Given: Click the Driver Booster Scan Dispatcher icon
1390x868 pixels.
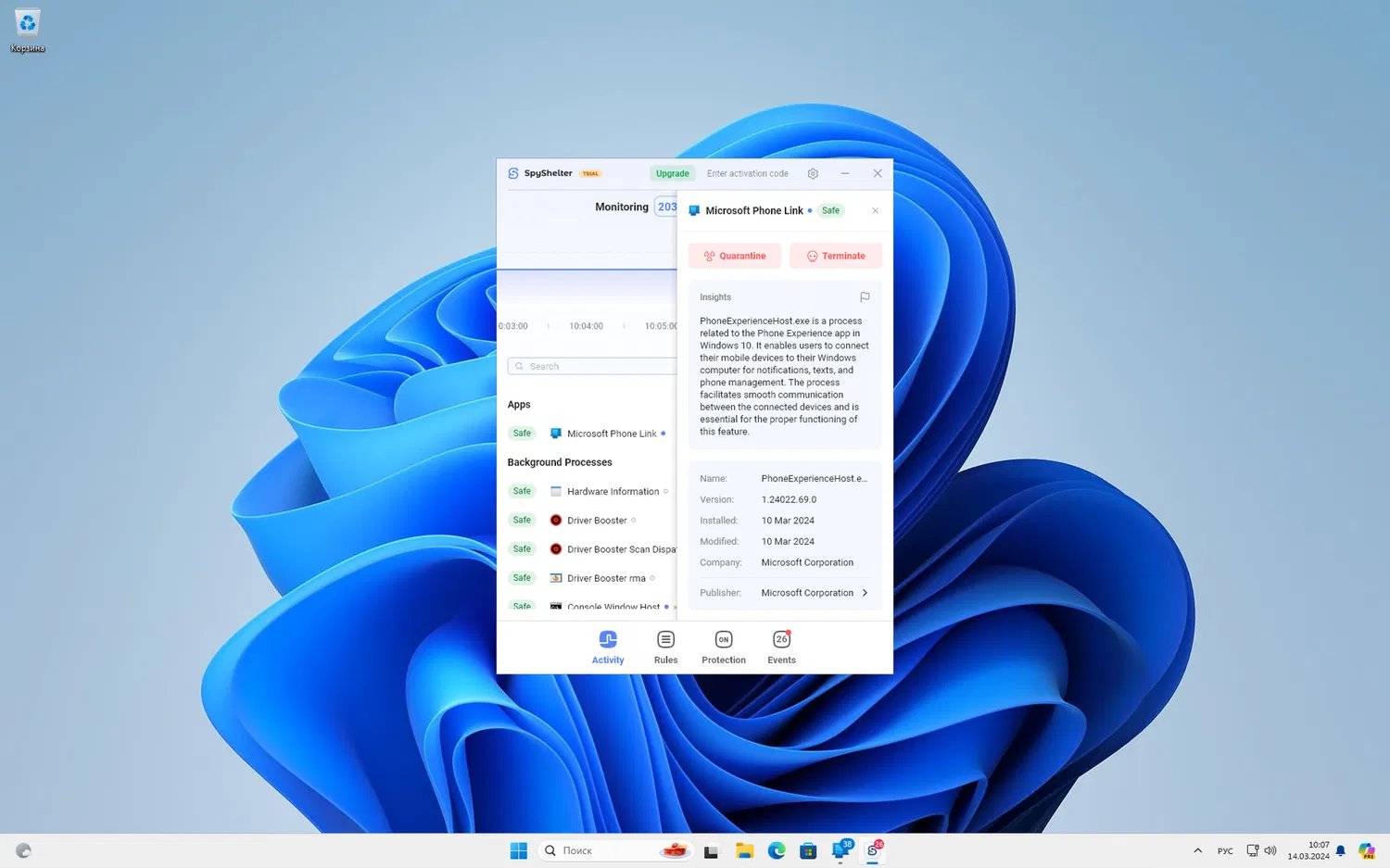Looking at the screenshot, I should [x=556, y=548].
